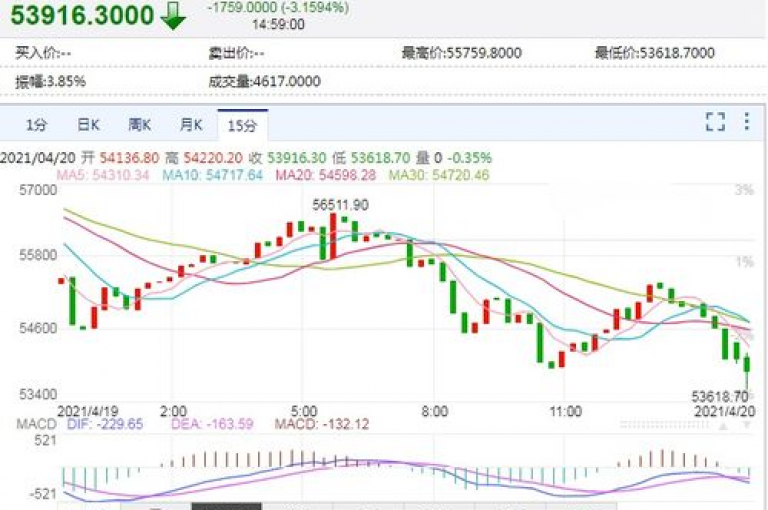Click the -521 MACD axis label

pyautogui.click(x=43, y=494)
